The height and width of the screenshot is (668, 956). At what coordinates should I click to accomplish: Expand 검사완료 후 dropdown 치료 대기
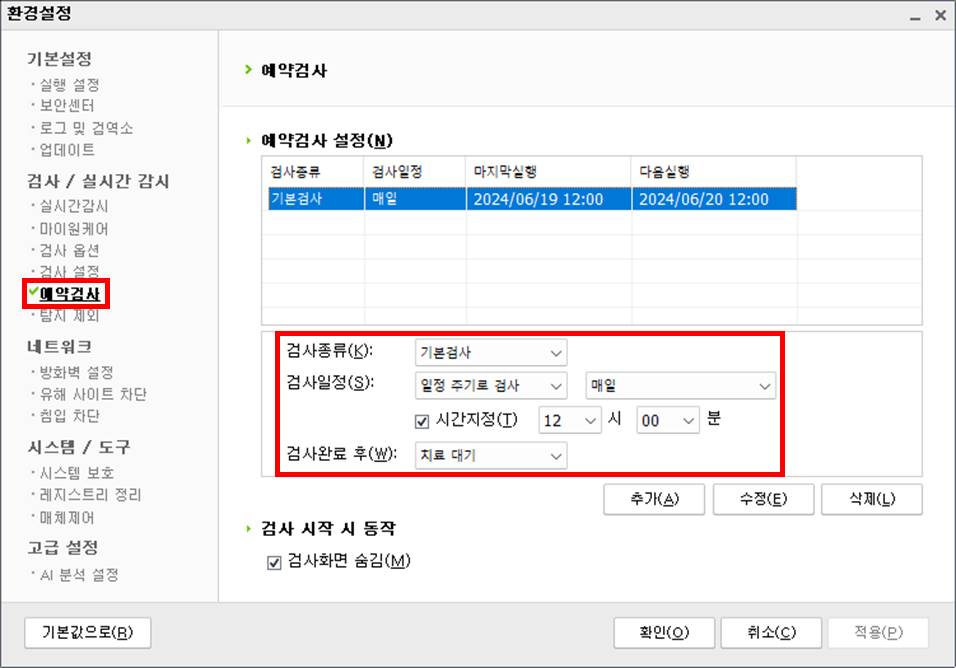[491, 455]
